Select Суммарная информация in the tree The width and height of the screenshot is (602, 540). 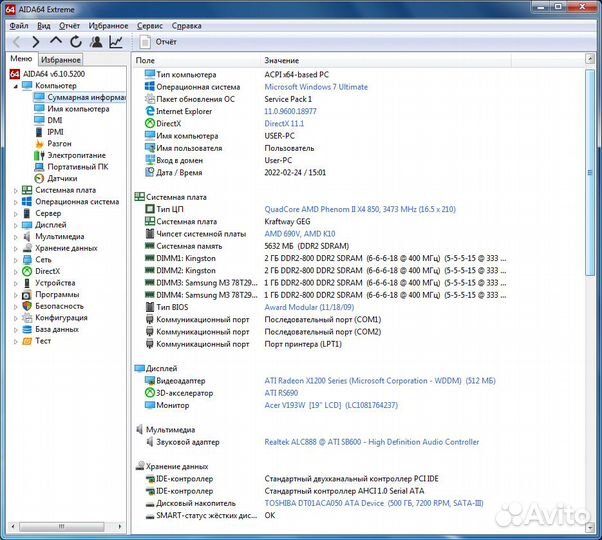[79, 97]
